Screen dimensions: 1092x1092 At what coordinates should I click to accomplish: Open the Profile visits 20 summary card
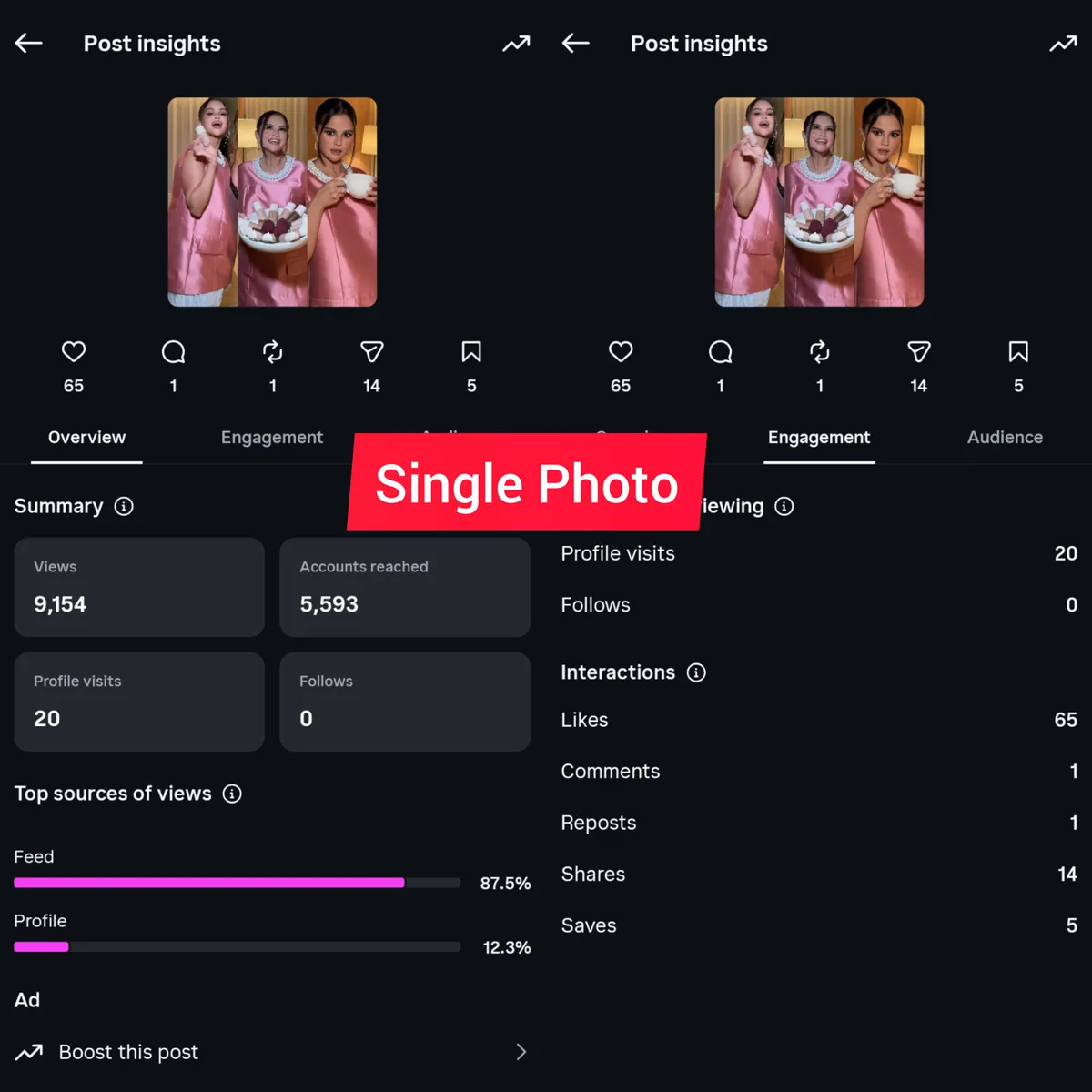139,702
